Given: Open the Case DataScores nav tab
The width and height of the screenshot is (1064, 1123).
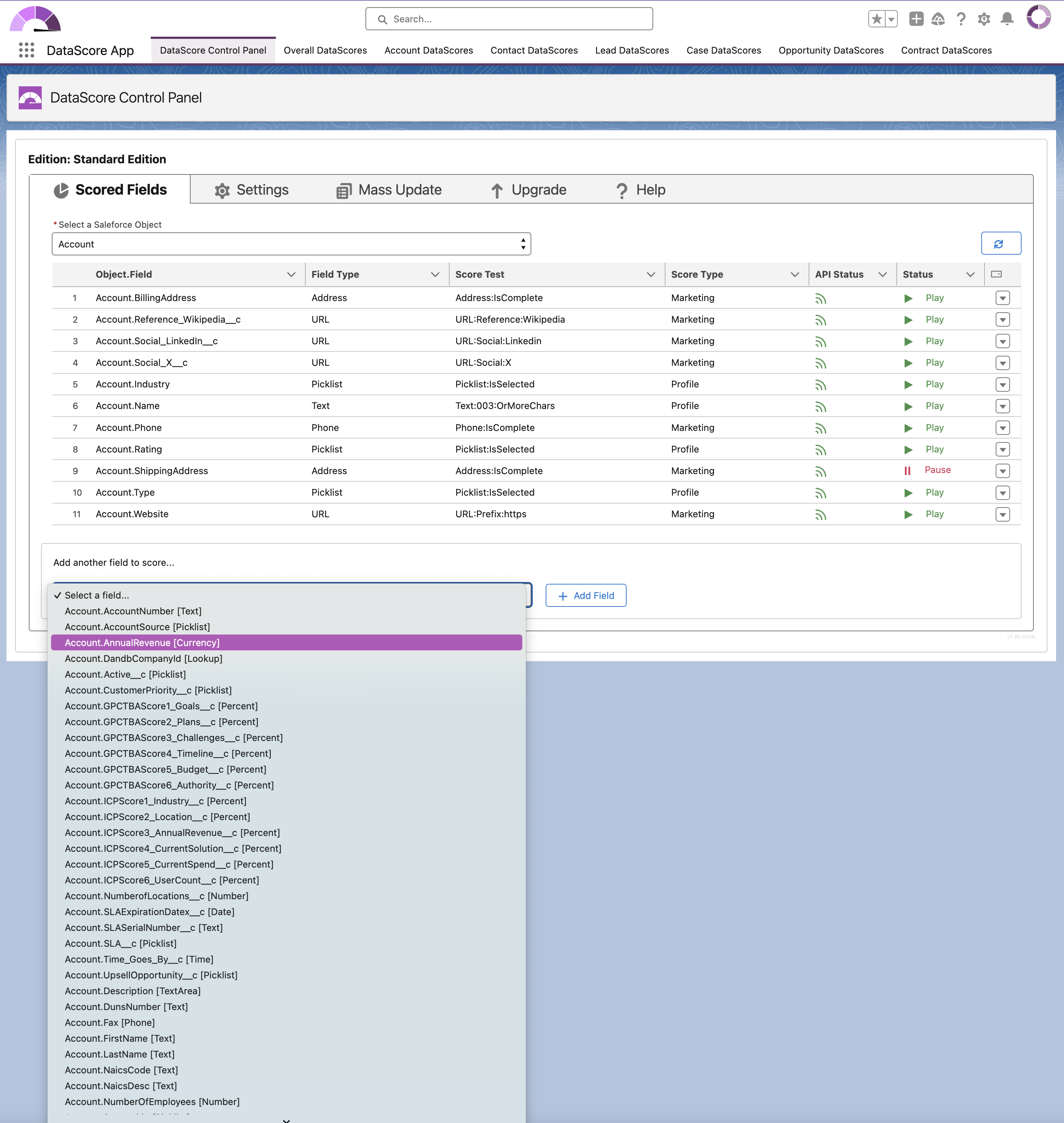Looking at the screenshot, I should [723, 50].
